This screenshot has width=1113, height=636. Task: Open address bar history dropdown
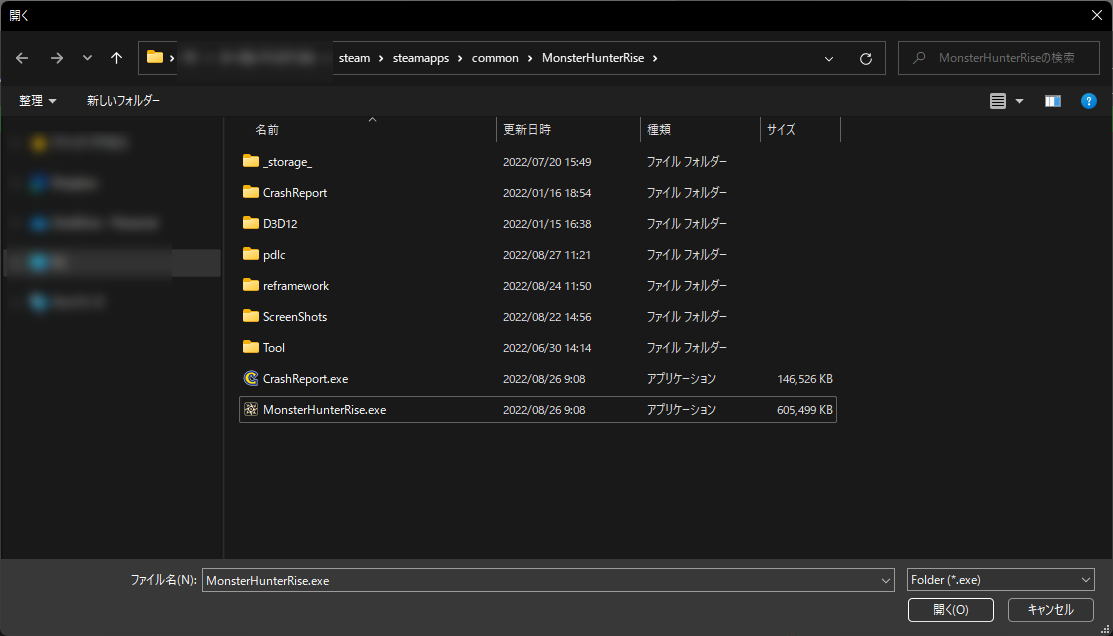829,59
